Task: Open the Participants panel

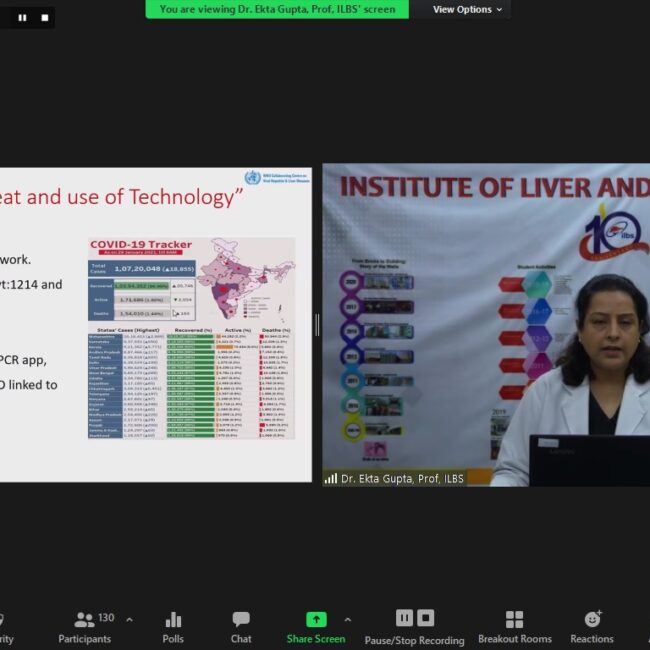Action: point(84,626)
